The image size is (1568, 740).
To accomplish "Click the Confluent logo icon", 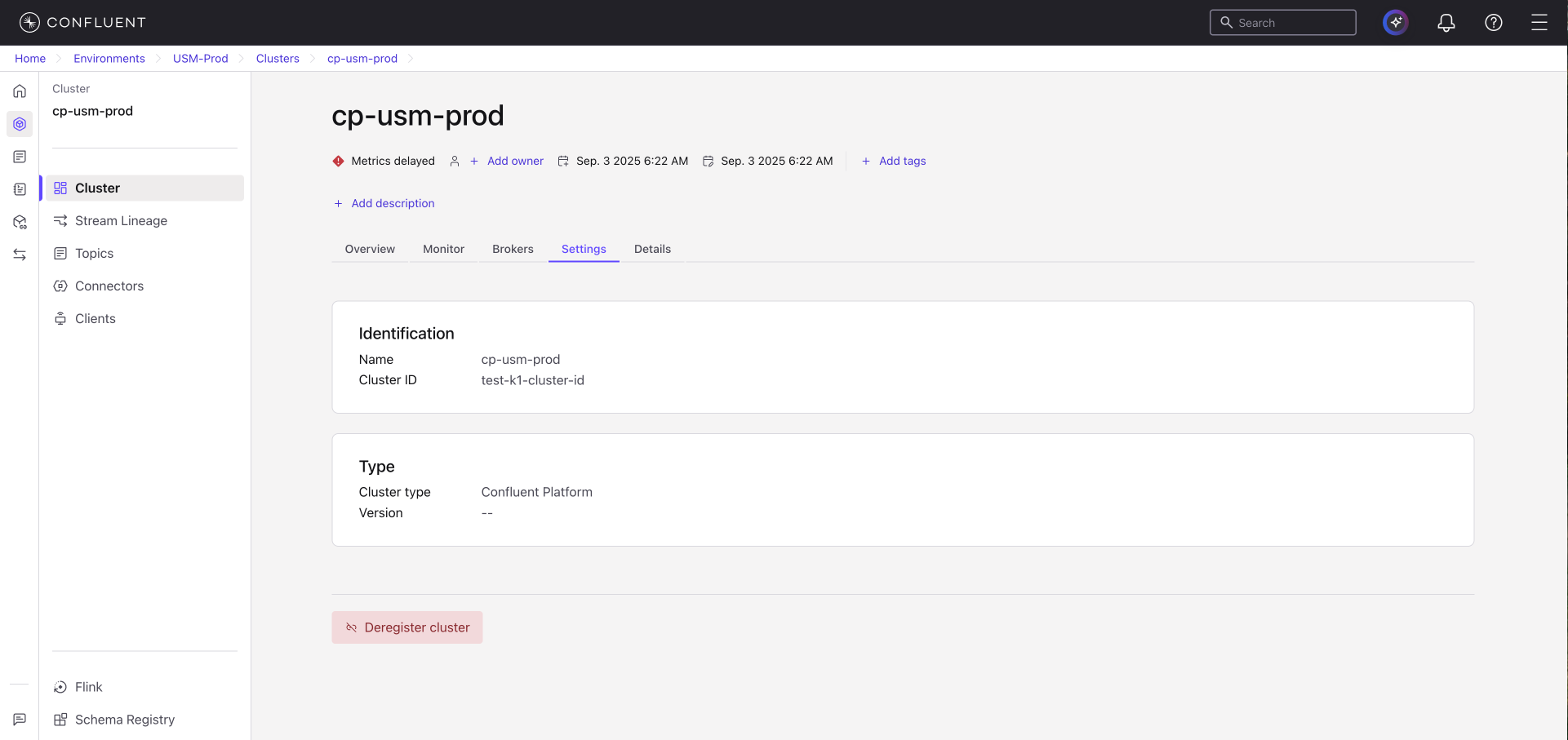I will click(x=29, y=23).
